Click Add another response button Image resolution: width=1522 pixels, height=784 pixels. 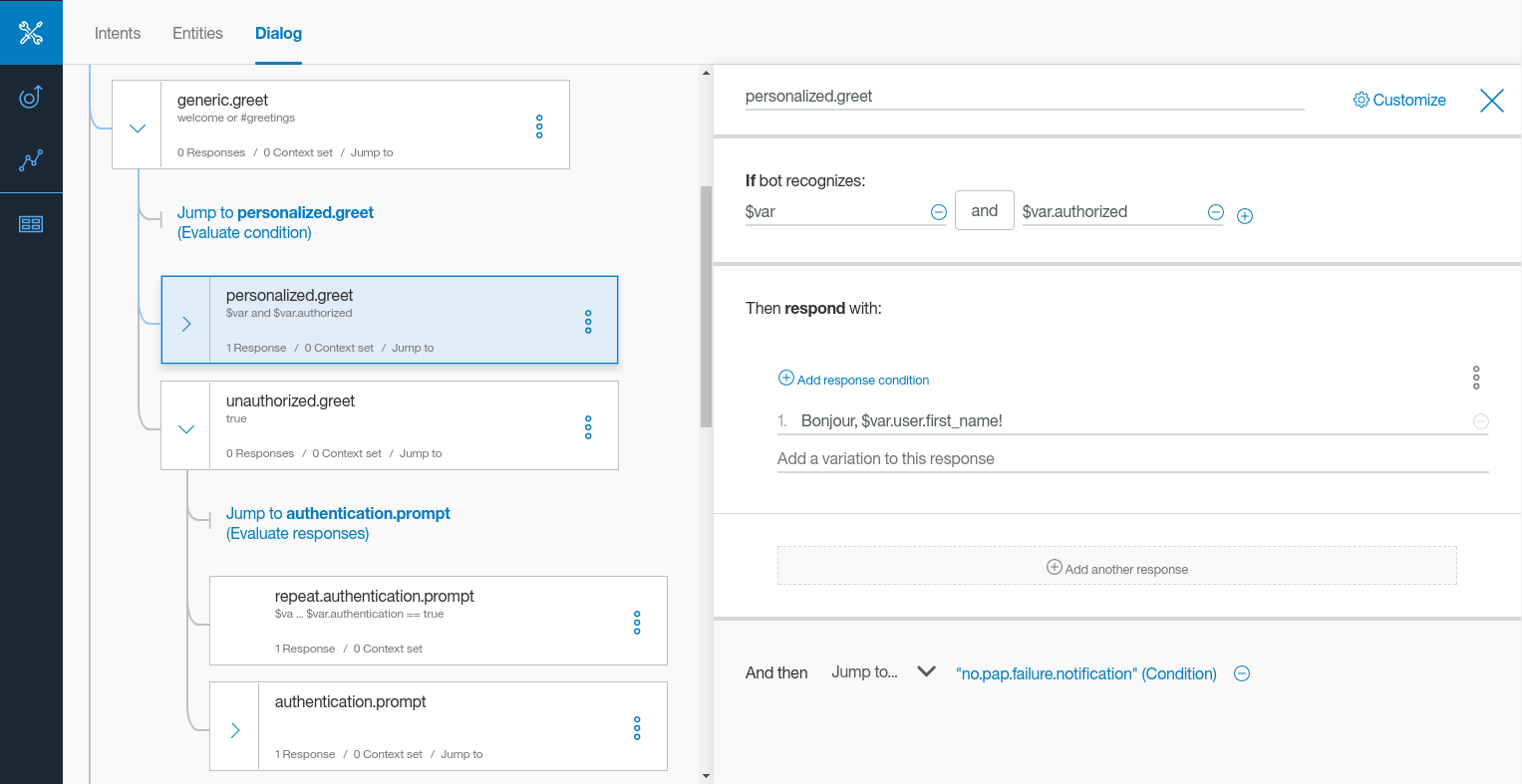pyautogui.click(x=1117, y=568)
